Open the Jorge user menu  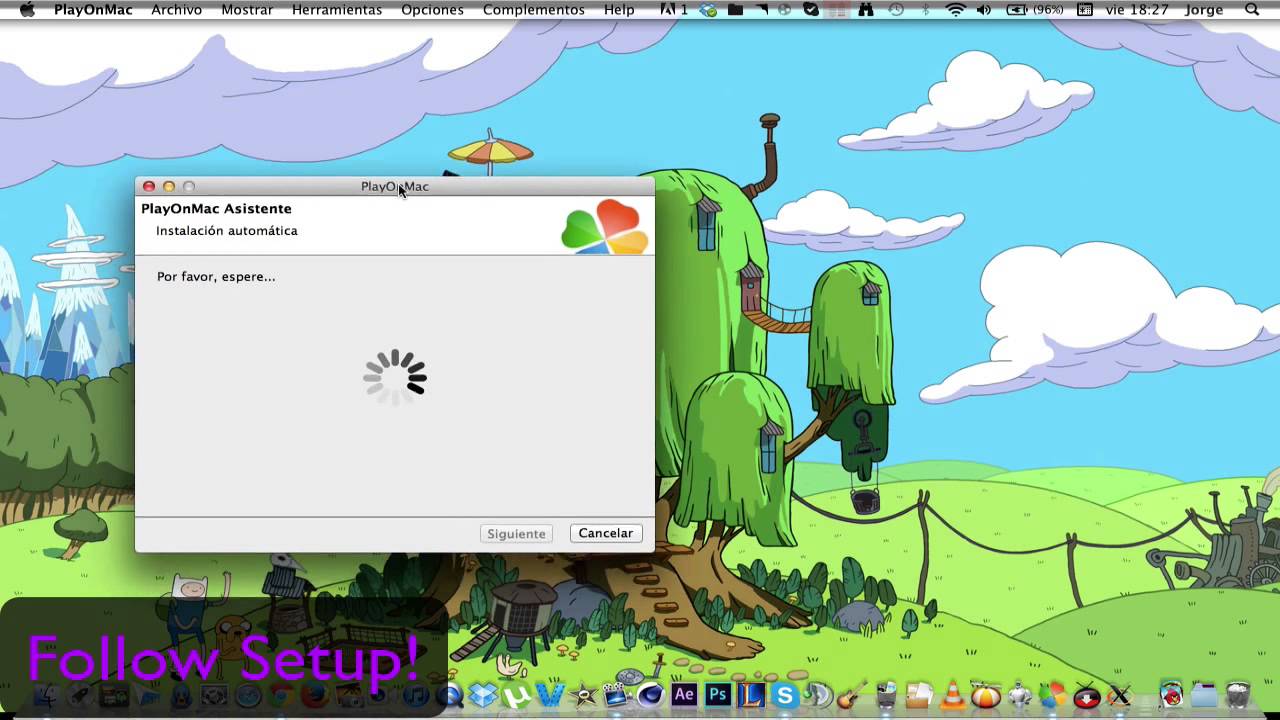pyautogui.click(x=1203, y=9)
